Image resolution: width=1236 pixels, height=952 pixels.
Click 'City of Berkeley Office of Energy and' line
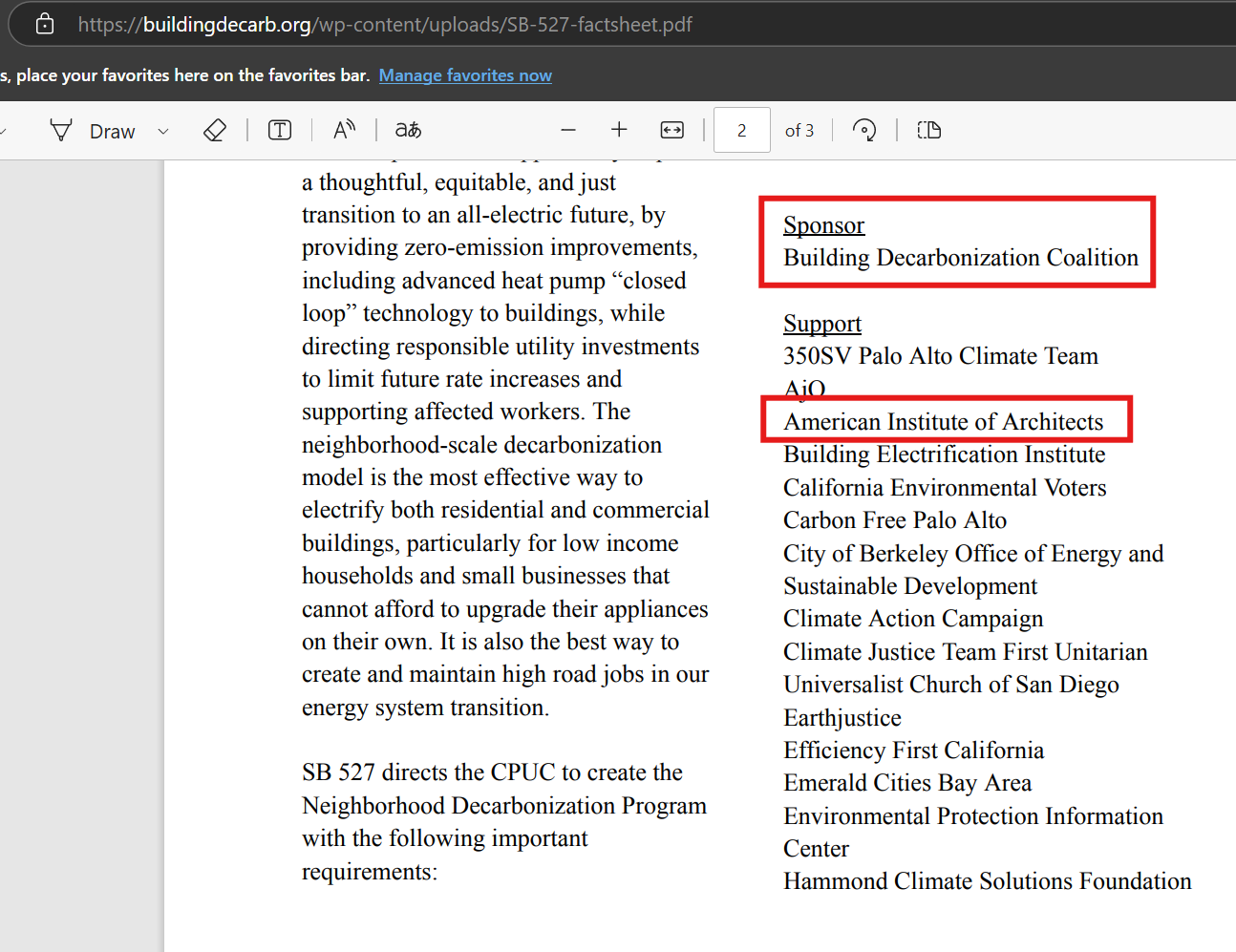pyautogui.click(x=973, y=554)
